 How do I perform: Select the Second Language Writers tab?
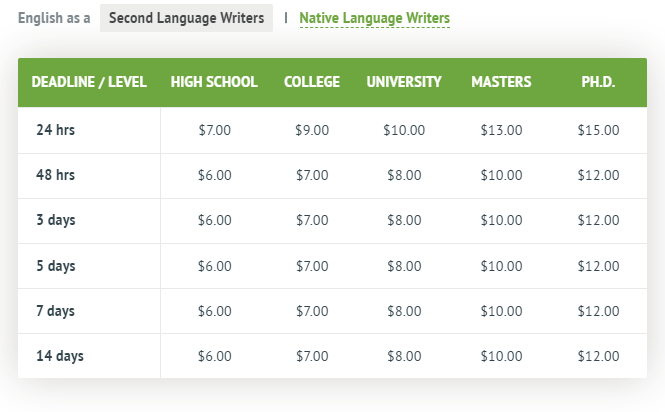[186, 18]
